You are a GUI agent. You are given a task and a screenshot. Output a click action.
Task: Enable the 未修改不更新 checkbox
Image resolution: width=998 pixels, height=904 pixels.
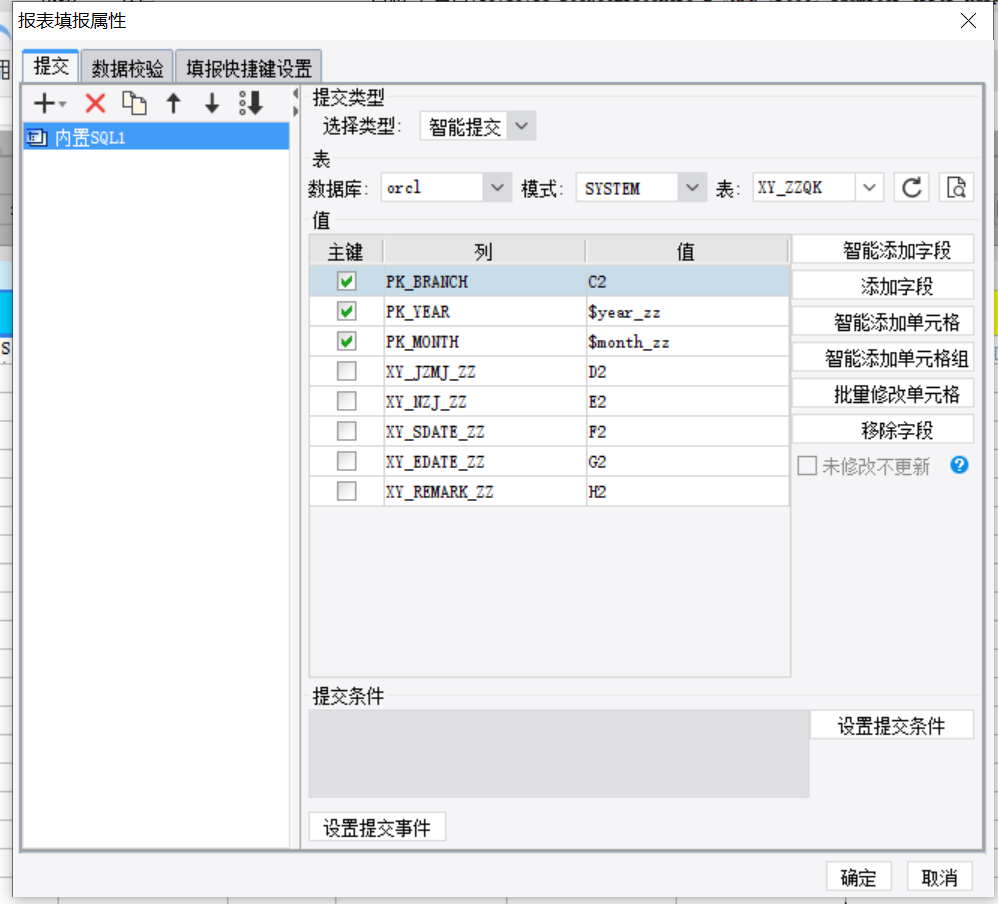tap(807, 466)
